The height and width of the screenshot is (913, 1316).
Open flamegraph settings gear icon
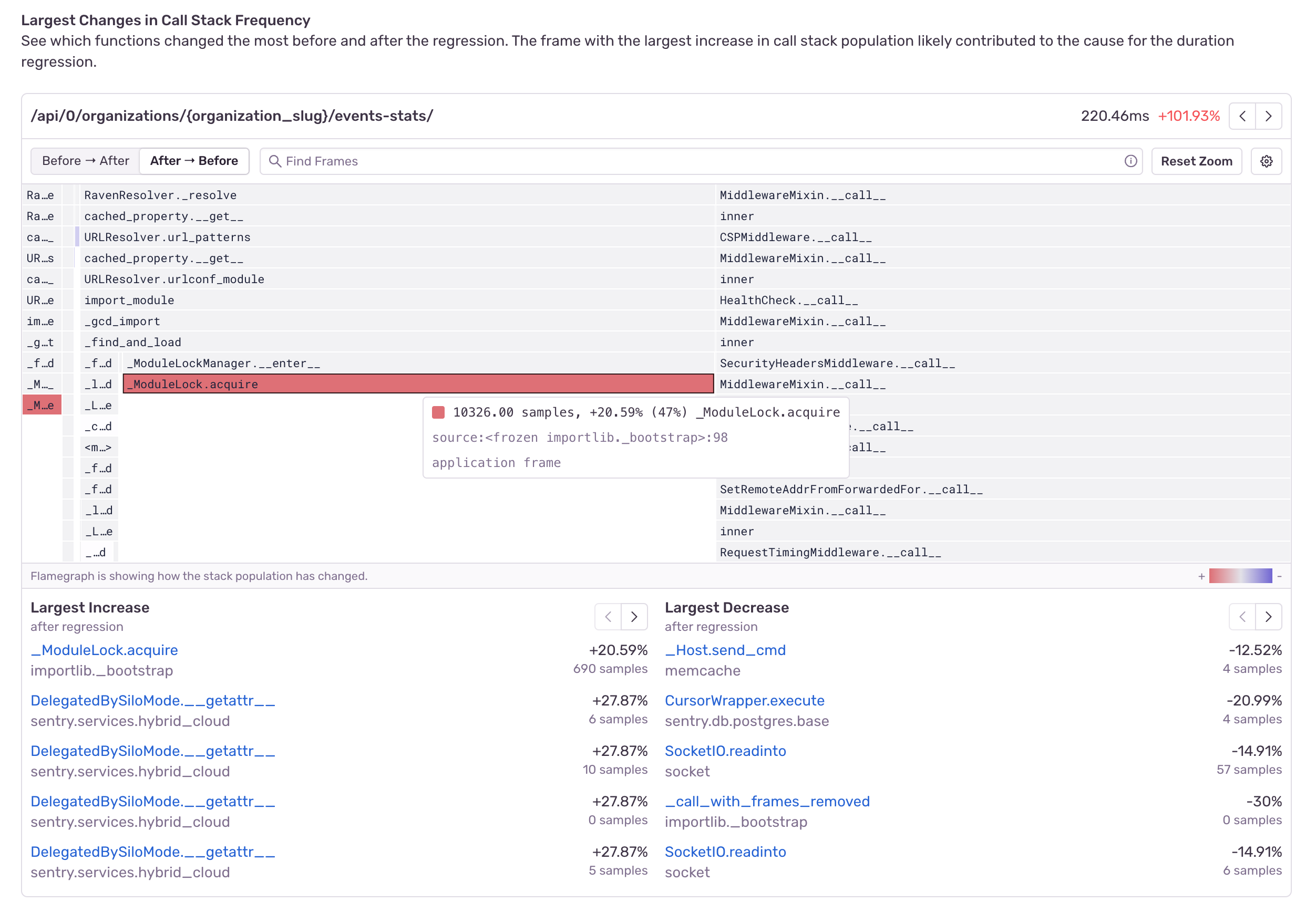1266,161
